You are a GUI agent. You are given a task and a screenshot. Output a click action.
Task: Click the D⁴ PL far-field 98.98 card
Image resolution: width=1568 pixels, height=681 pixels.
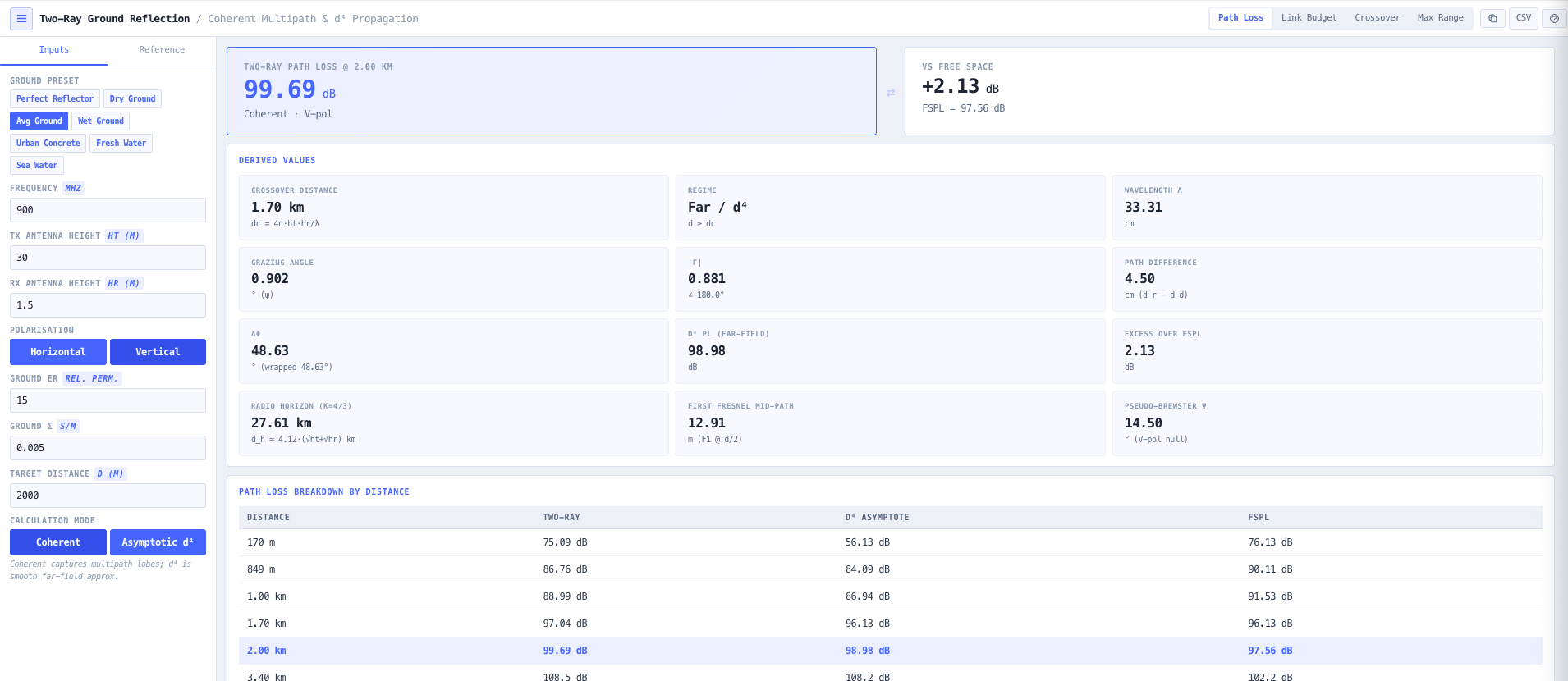coord(890,351)
